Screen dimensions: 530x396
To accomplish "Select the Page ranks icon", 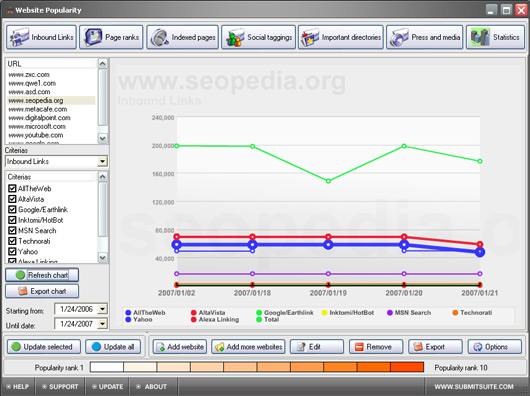I will coord(93,37).
